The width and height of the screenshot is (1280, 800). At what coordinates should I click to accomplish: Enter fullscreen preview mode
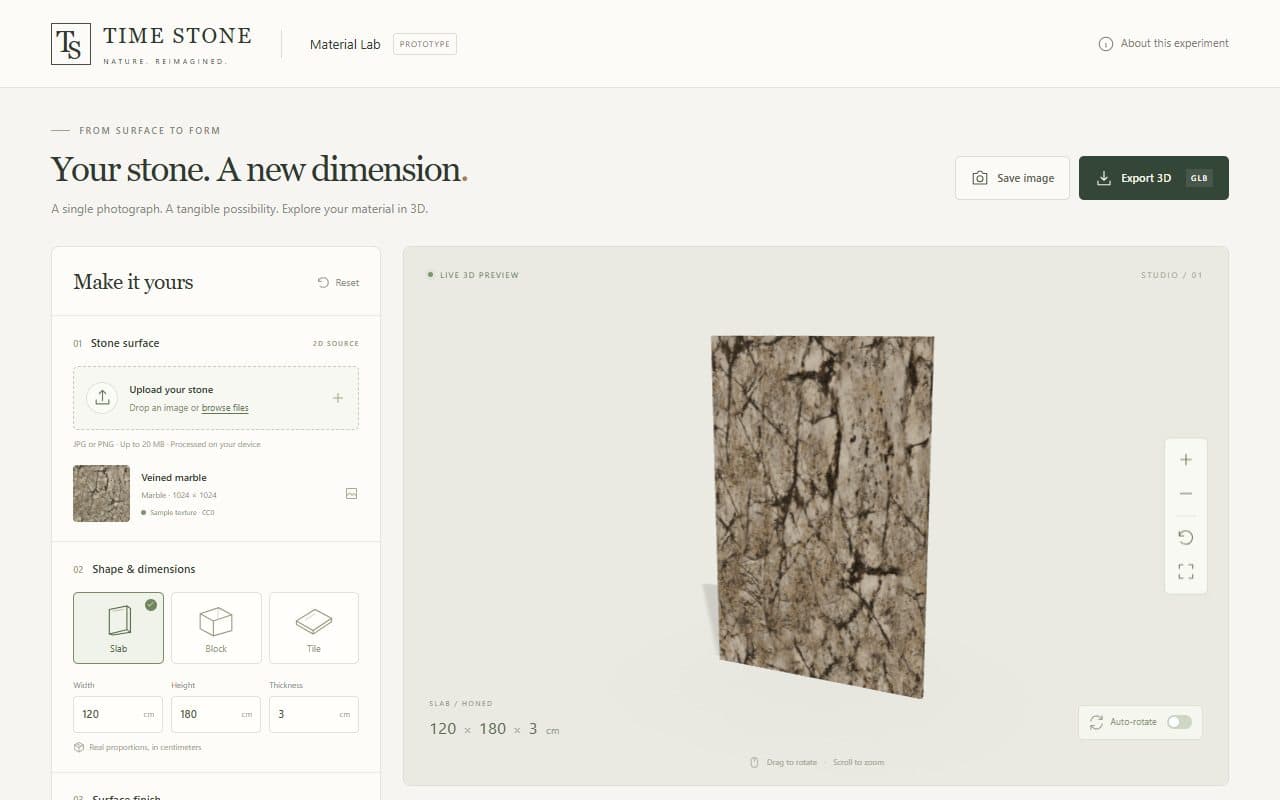(x=1186, y=572)
